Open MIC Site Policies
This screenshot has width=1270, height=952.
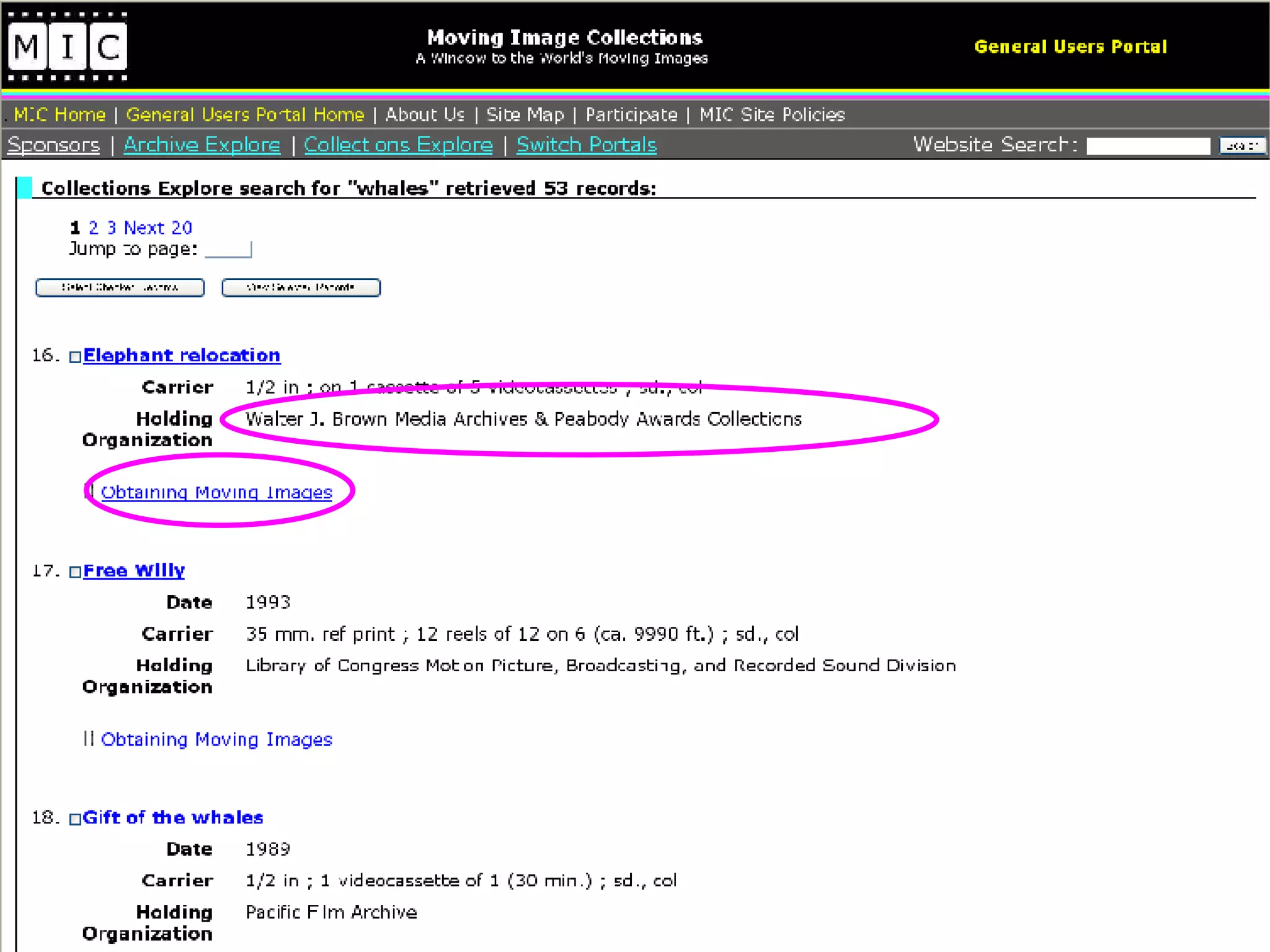coord(772,115)
